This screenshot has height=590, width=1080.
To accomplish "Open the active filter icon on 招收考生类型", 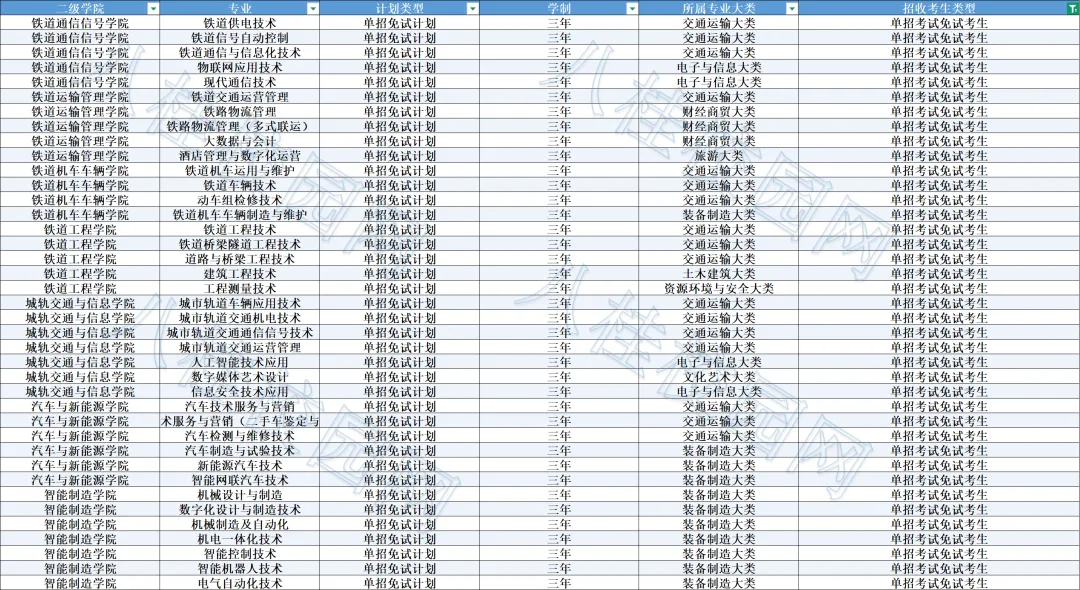I will (x=1073, y=8).
